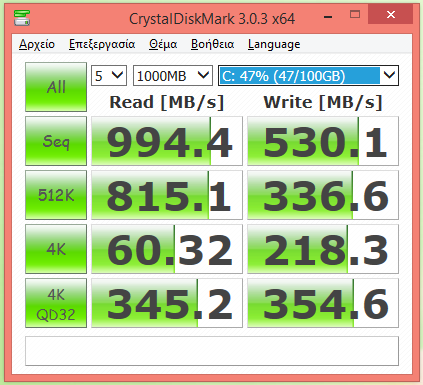Expand the C: 47% drive selection dropdown
This screenshot has width=423, height=385.
tap(308, 76)
